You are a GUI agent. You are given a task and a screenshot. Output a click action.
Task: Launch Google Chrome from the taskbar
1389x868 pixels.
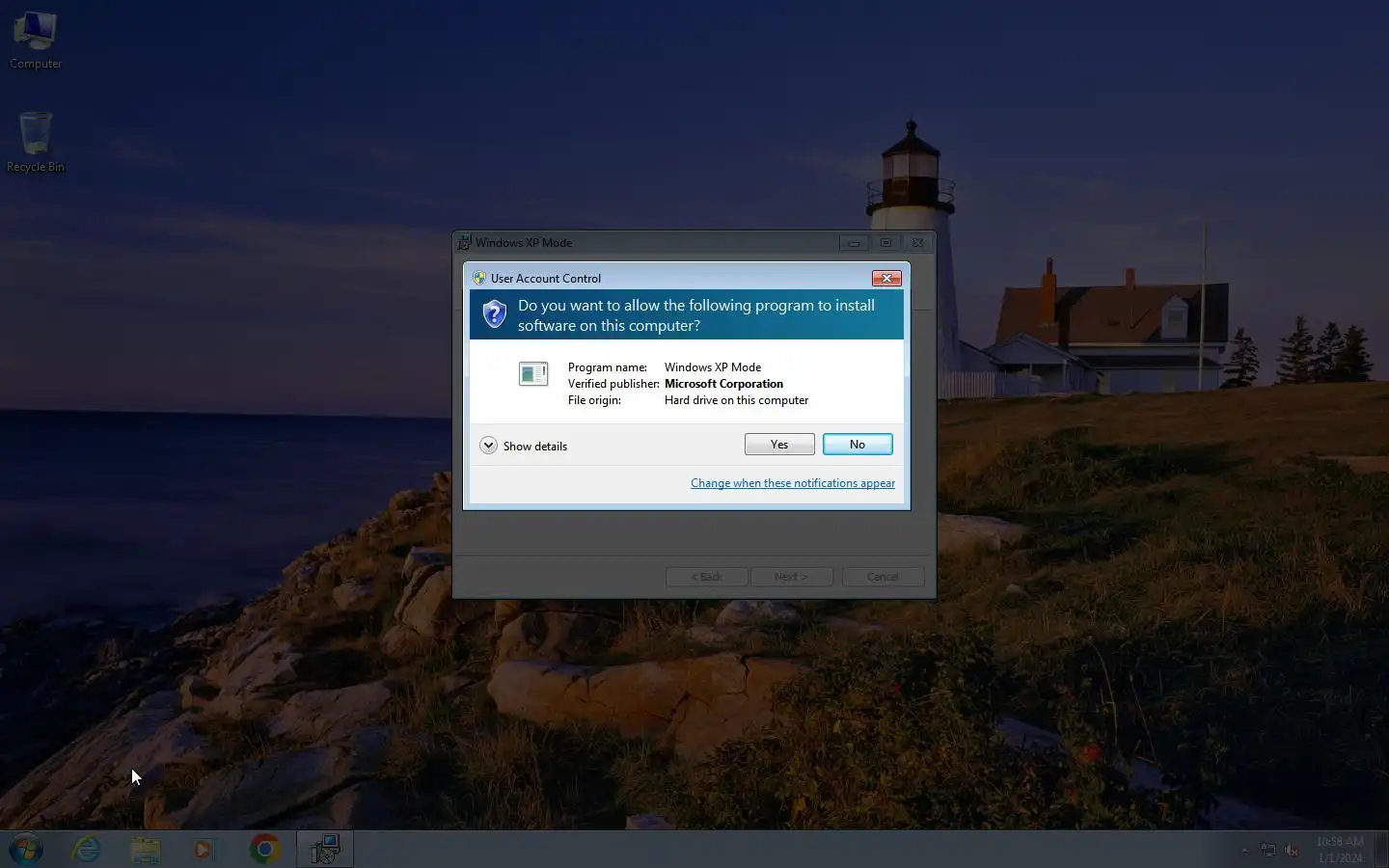pyautogui.click(x=264, y=849)
